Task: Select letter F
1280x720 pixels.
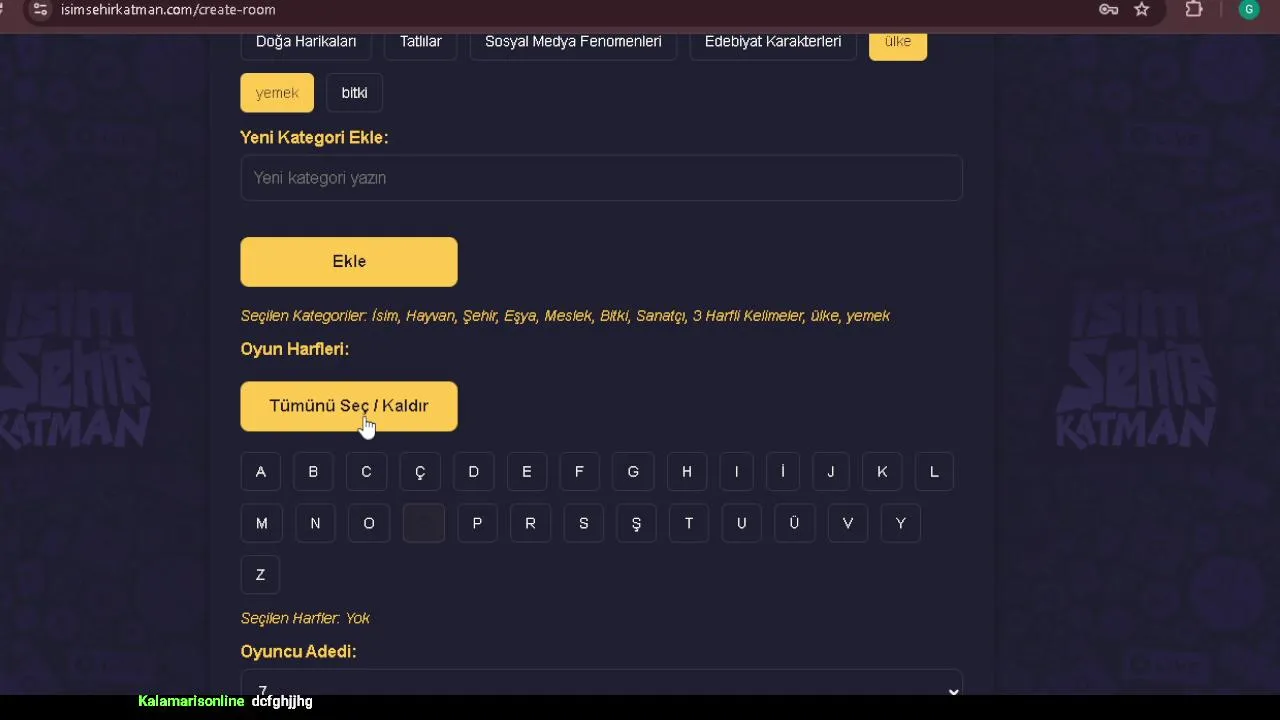Action: [579, 472]
